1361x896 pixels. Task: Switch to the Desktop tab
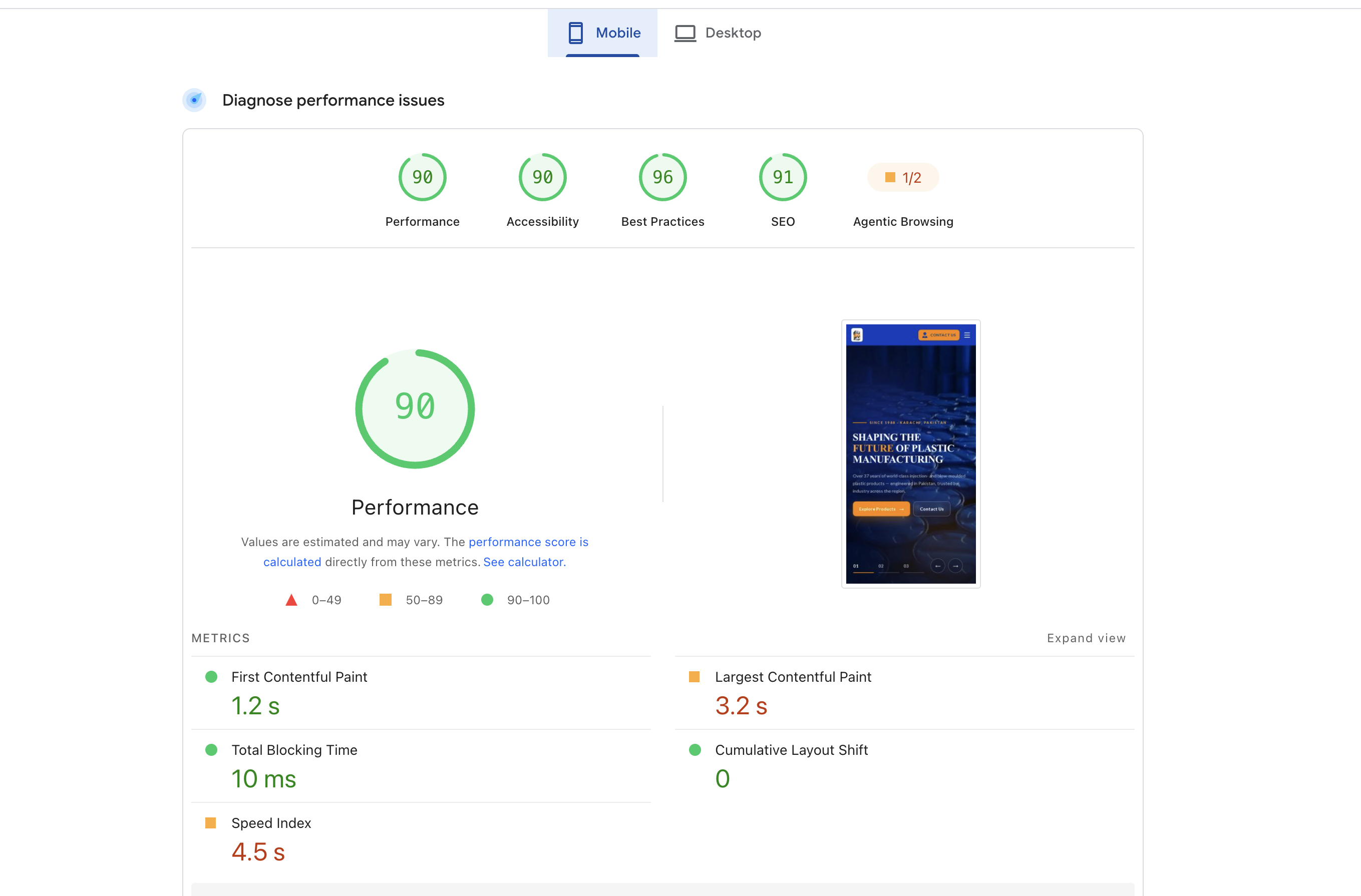[718, 33]
